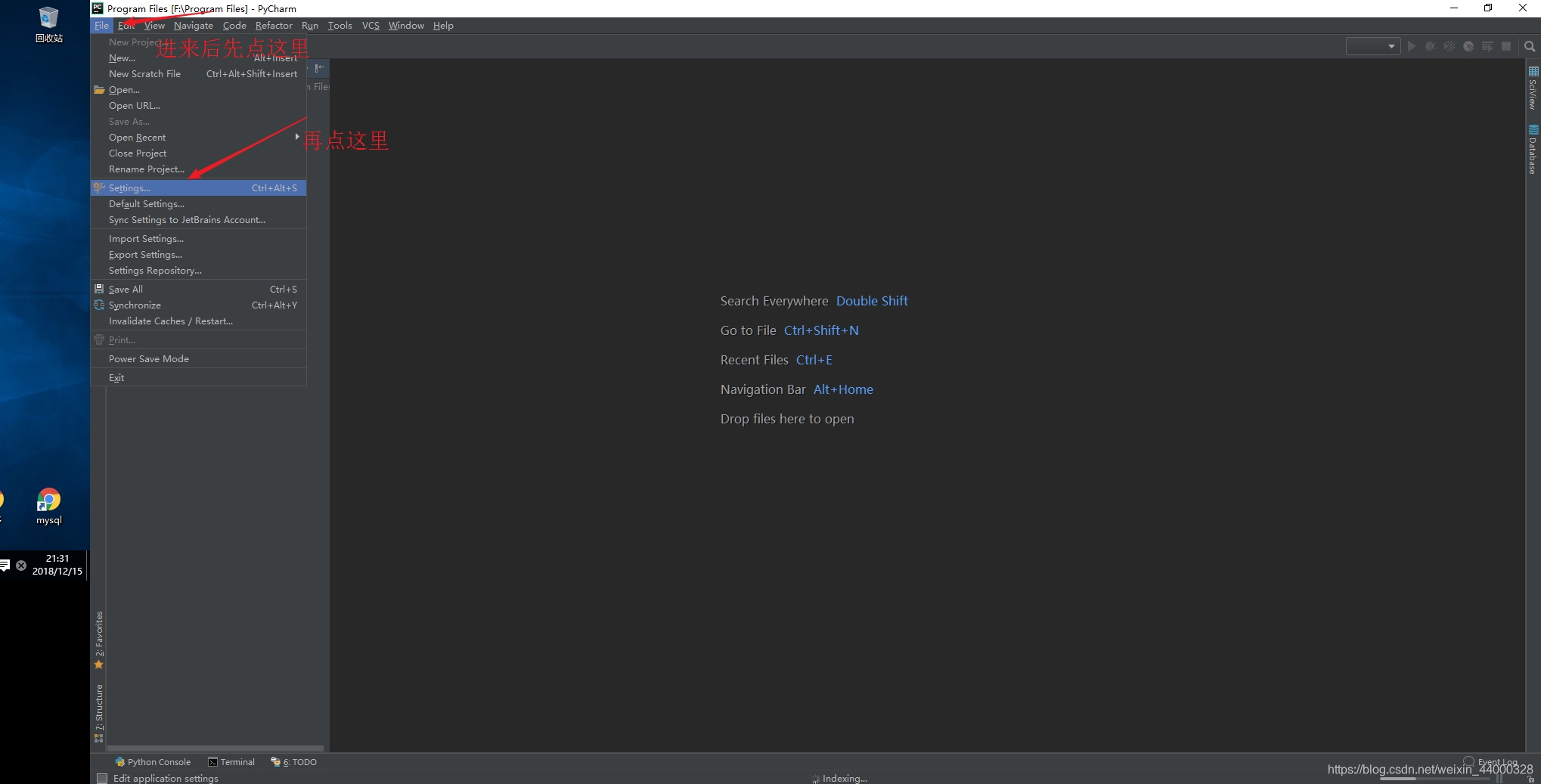This screenshot has width=1541, height=784.
Task: Click the Concurrency Diagram run icon
Action: pos(1487,46)
